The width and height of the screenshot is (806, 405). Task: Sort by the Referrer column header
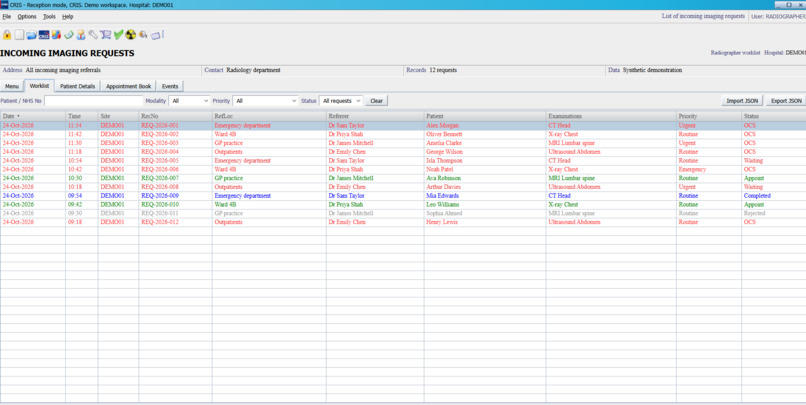(375, 116)
